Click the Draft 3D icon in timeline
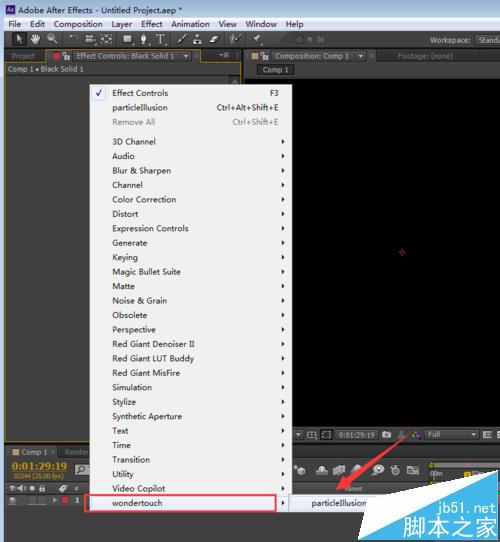This screenshot has width=500, height=542. [300, 470]
